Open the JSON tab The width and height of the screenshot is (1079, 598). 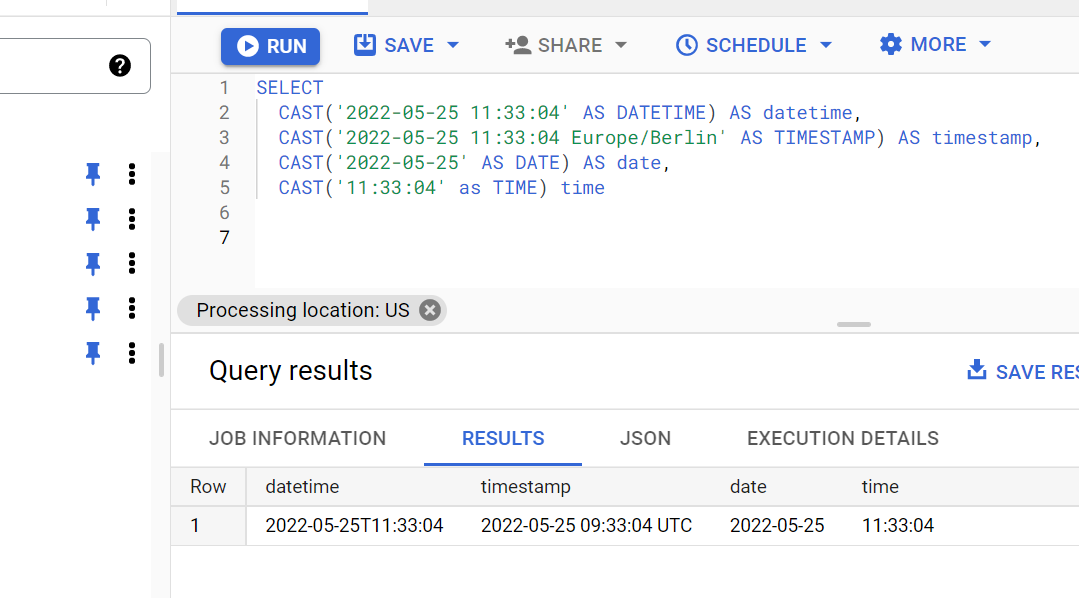pos(645,438)
